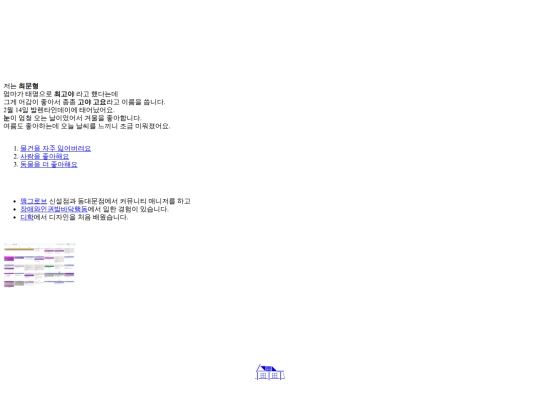Follow the '장애와인권발바닥행동' link
Screen dimensions: 540x405
tap(54, 209)
